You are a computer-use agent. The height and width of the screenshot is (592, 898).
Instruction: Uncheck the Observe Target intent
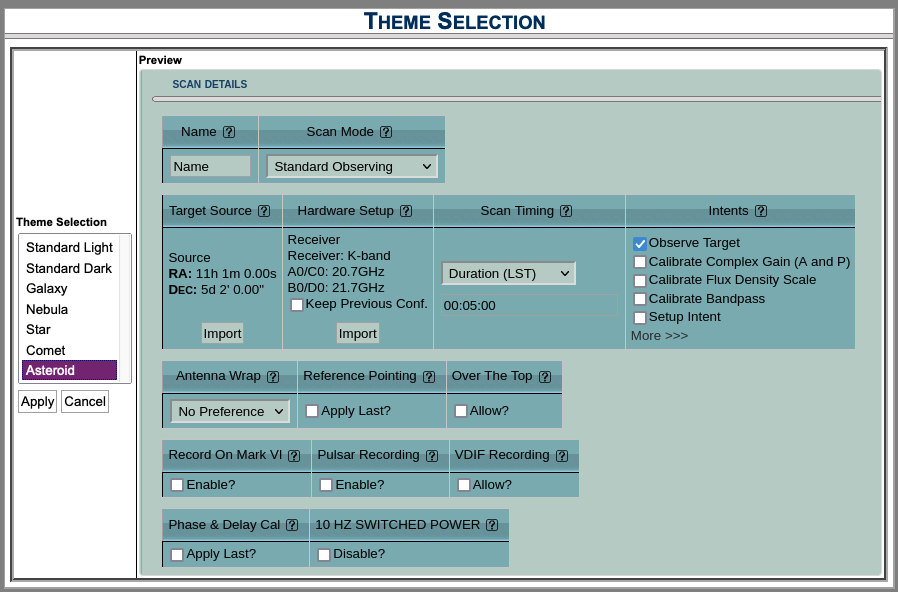pyautogui.click(x=639, y=242)
